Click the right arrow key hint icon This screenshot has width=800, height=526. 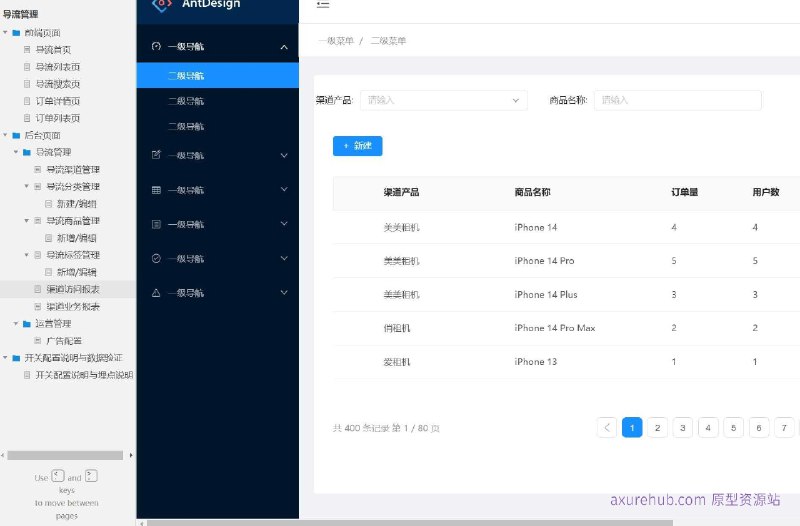[91, 476]
